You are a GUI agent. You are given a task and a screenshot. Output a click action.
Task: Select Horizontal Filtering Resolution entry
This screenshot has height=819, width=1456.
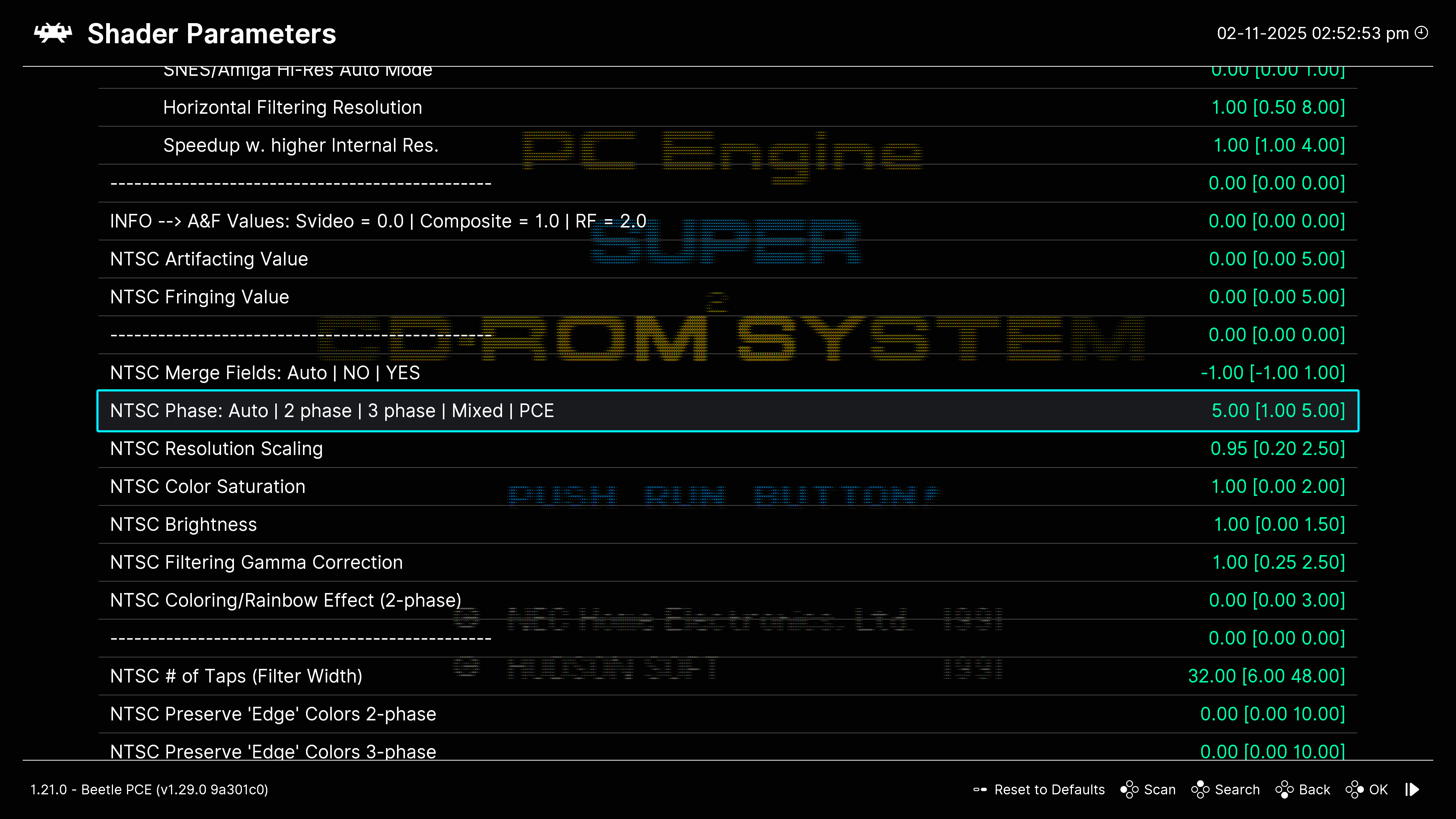click(292, 107)
